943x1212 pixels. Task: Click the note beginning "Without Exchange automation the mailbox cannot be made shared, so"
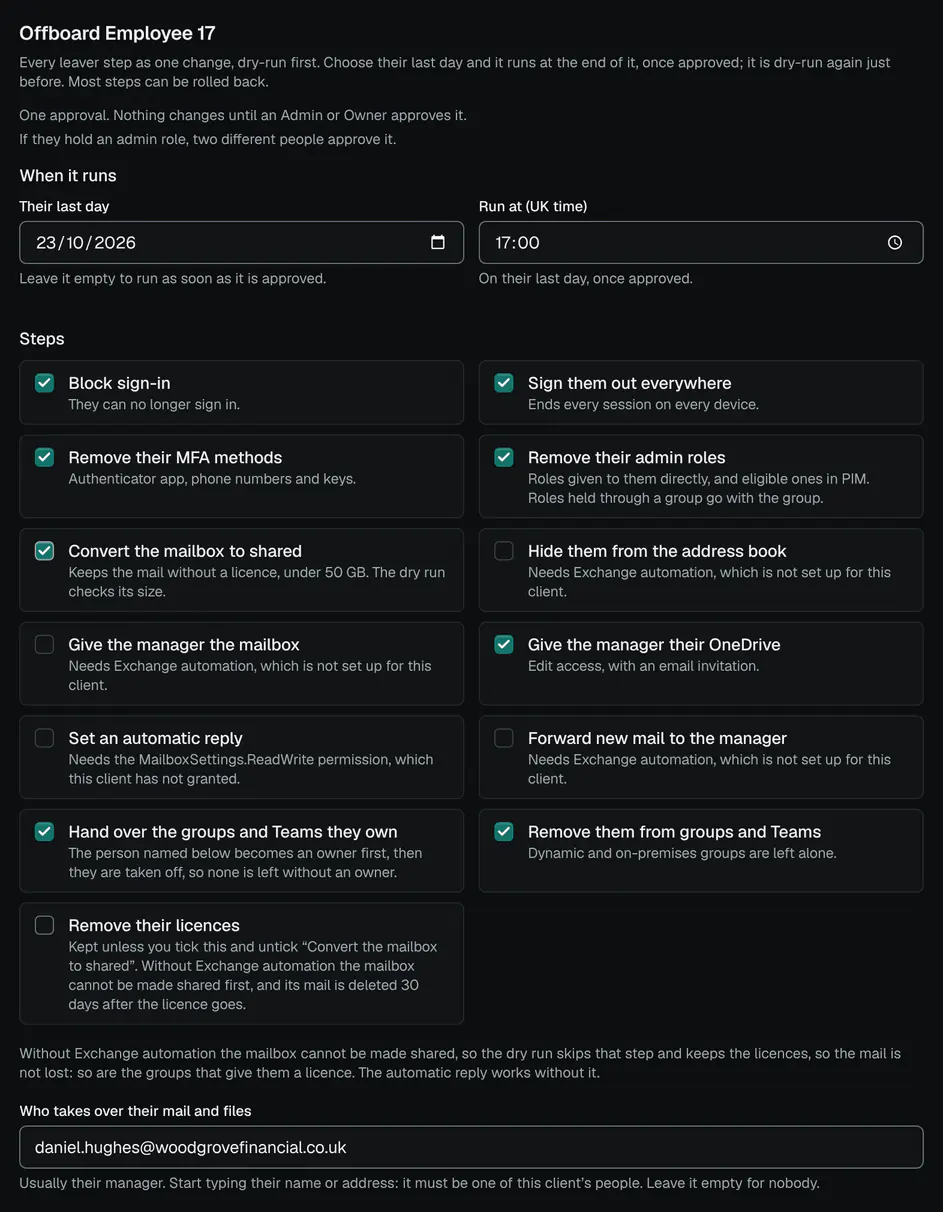coord(460,1063)
